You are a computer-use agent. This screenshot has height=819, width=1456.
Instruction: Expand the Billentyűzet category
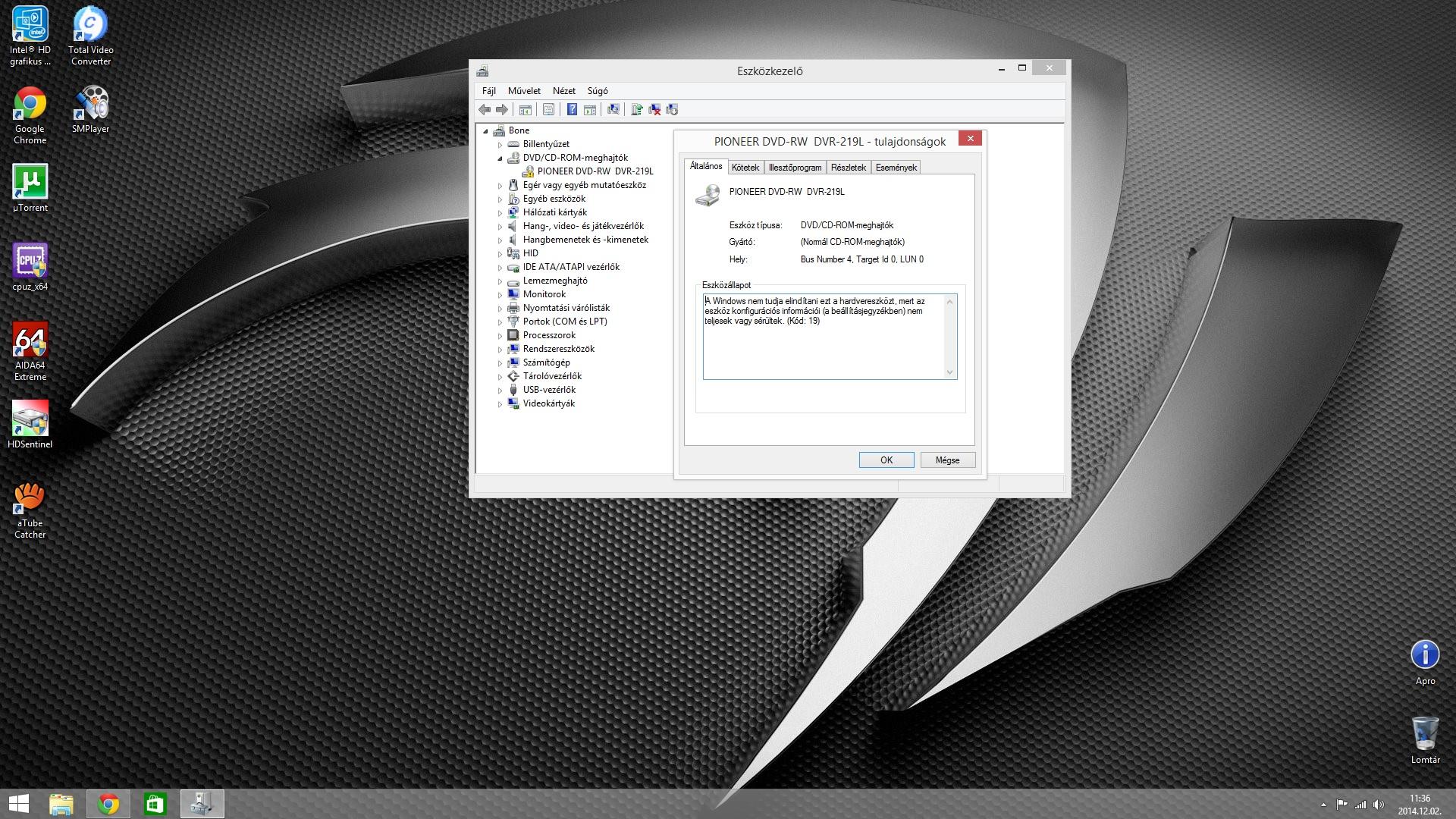pyautogui.click(x=500, y=144)
